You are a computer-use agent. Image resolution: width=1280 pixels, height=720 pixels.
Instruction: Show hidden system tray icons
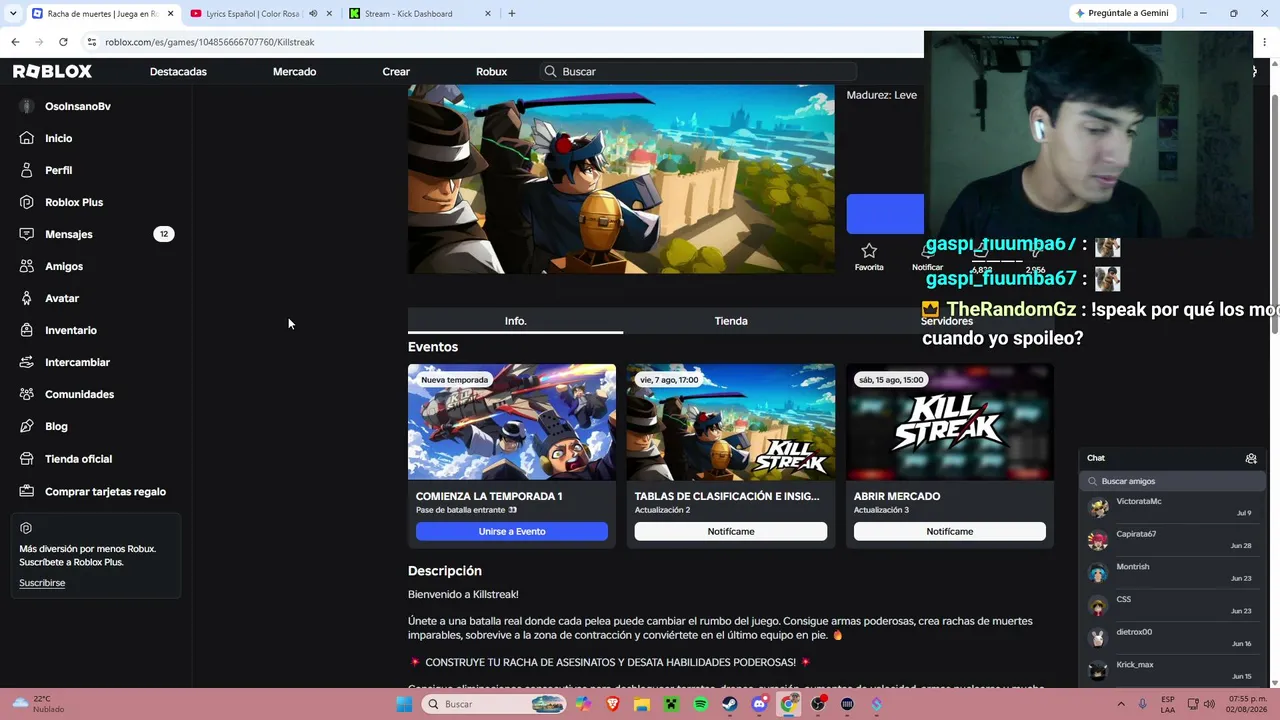click(1120, 704)
